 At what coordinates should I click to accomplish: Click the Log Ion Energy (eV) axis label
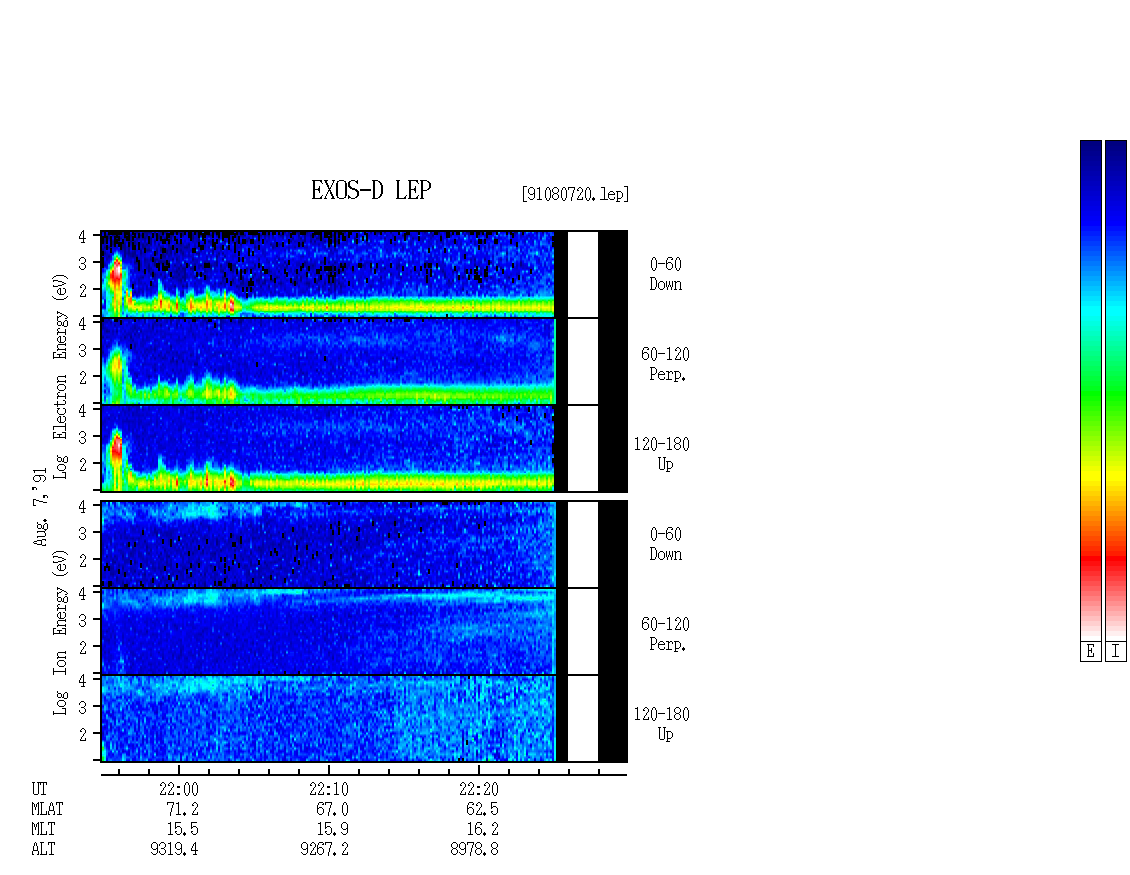(61, 633)
